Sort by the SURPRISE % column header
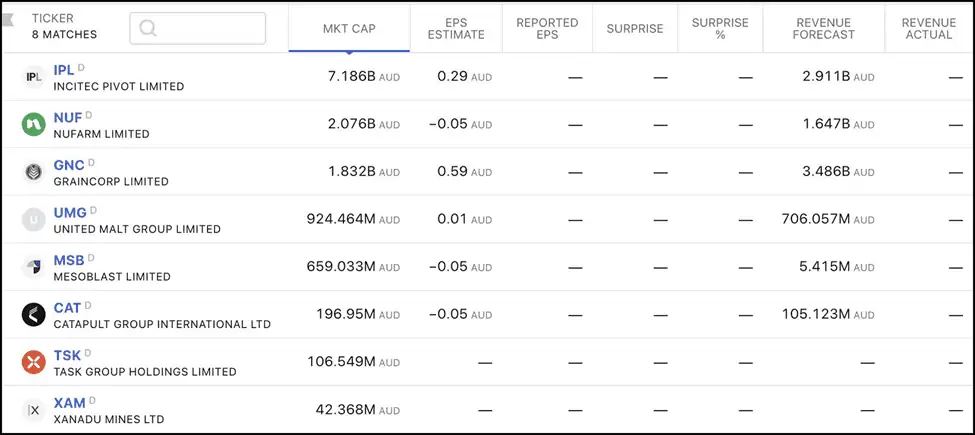This screenshot has width=975, height=435. coord(720,29)
